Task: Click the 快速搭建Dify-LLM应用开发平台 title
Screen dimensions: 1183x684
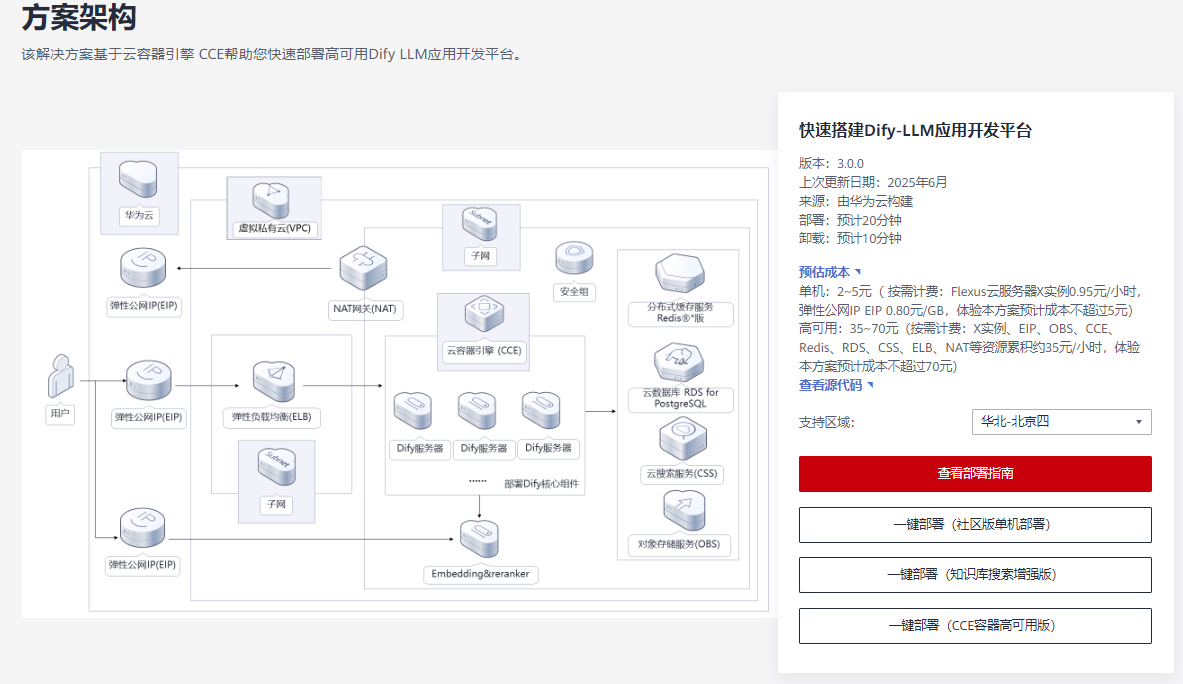Action: pyautogui.click(x=915, y=130)
